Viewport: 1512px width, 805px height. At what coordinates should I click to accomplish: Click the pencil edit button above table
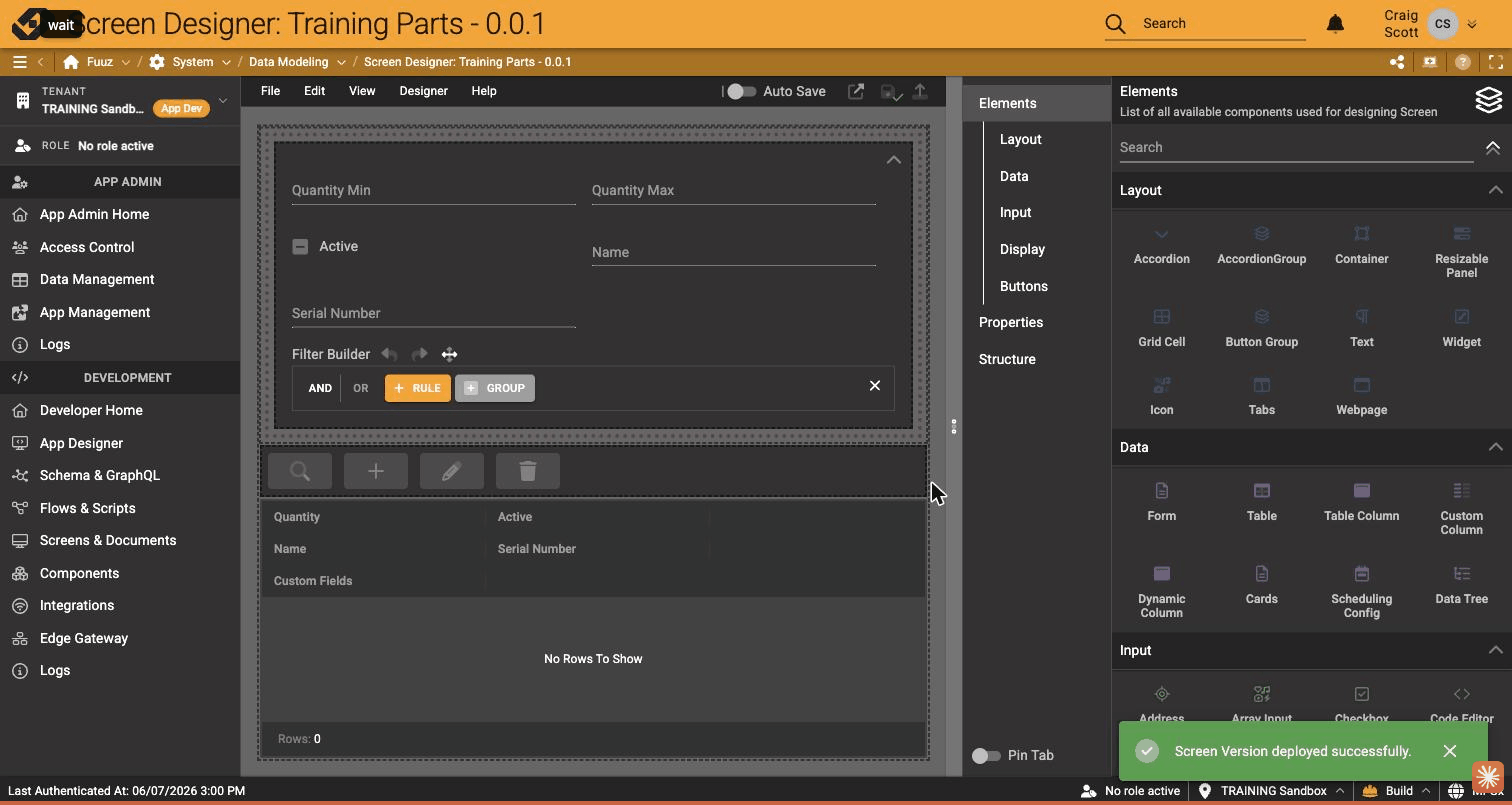pos(452,471)
